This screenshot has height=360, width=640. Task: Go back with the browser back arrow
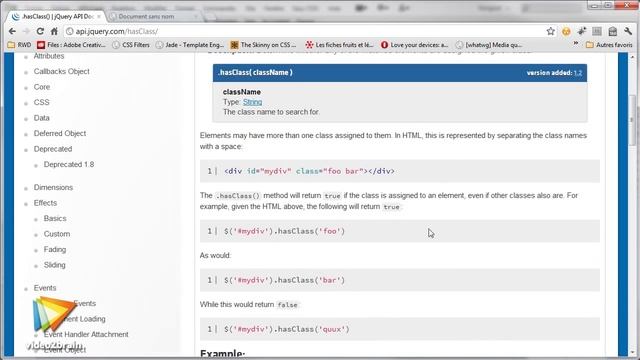[12, 31]
